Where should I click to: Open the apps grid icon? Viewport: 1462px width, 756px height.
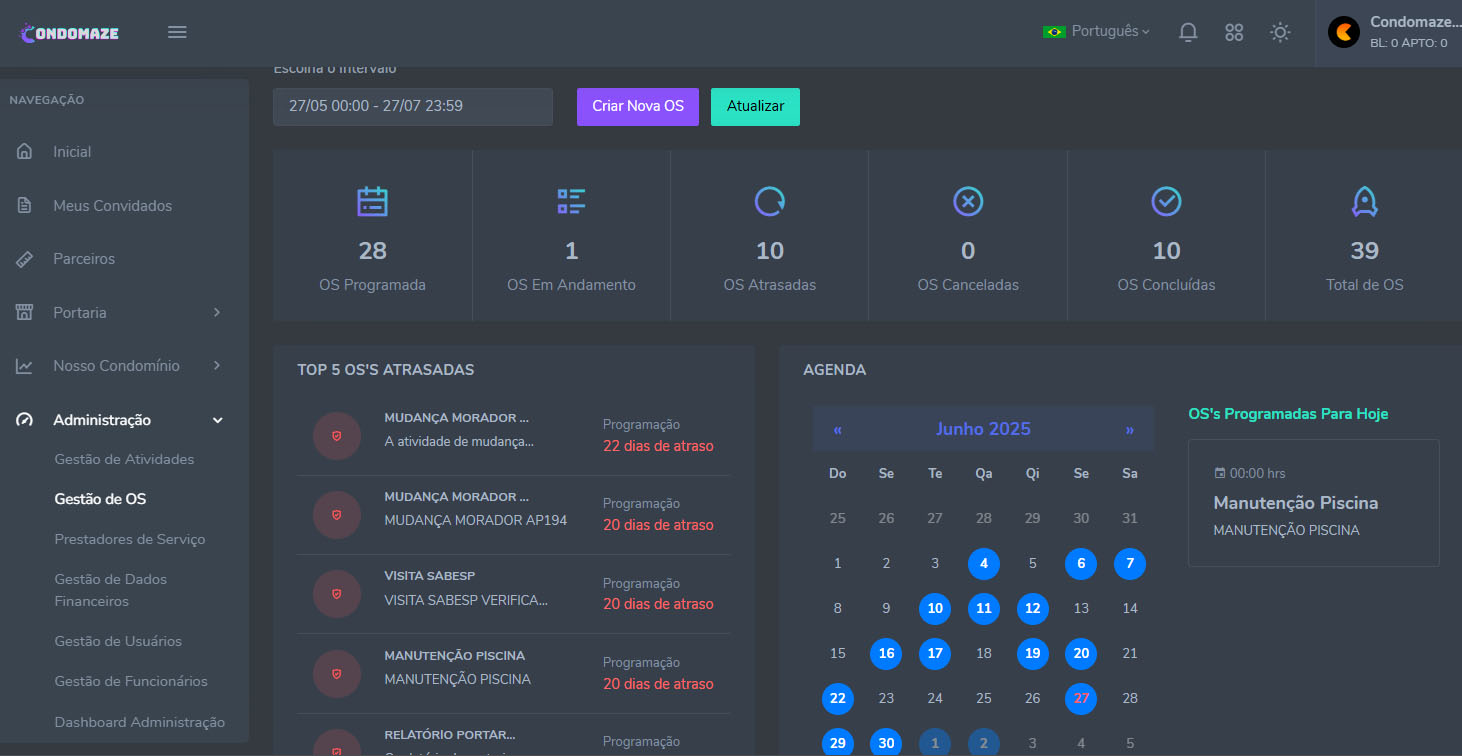pos(1234,32)
